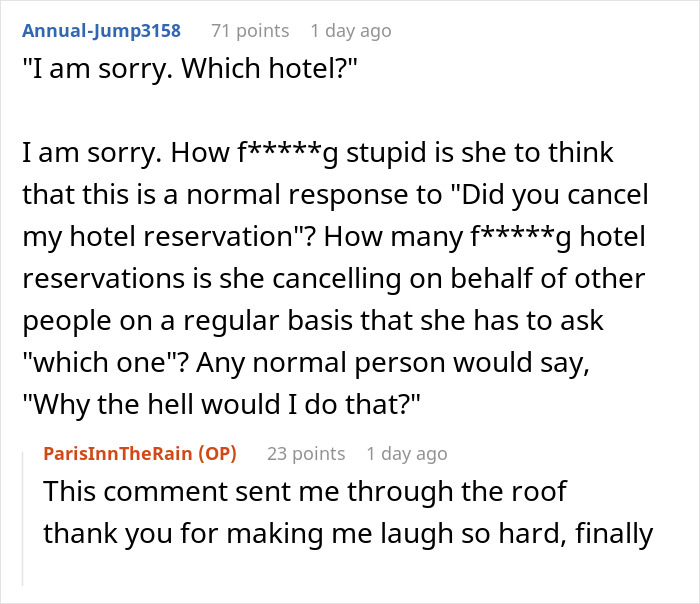Click the "(OP)" label after ParisInnTheRain
Image resolution: width=700 pixels, height=604 pixels.
(220, 453)
